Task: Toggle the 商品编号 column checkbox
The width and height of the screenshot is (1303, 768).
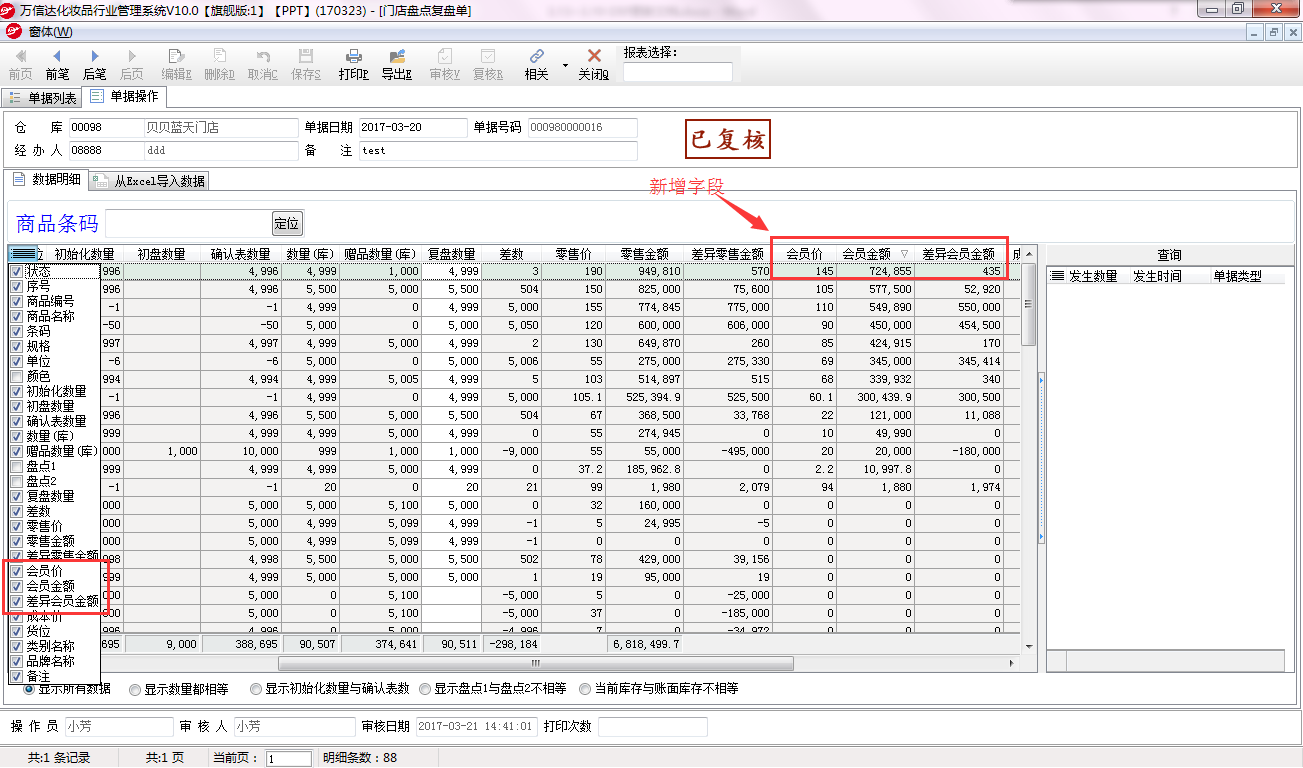Action: pos(16,301)
